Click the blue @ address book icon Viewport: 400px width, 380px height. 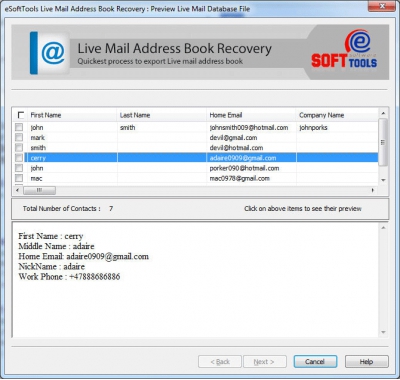[x=49, y=53]
